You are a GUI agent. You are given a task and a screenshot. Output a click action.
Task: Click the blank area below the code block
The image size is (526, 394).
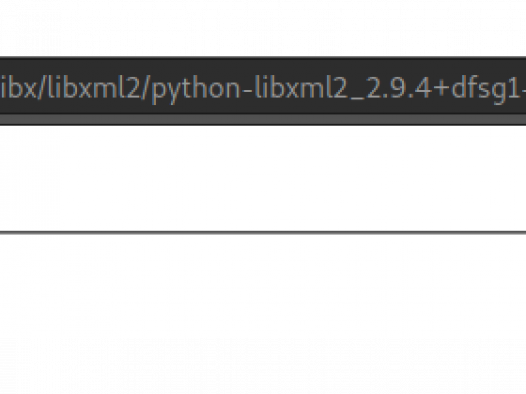263,178
